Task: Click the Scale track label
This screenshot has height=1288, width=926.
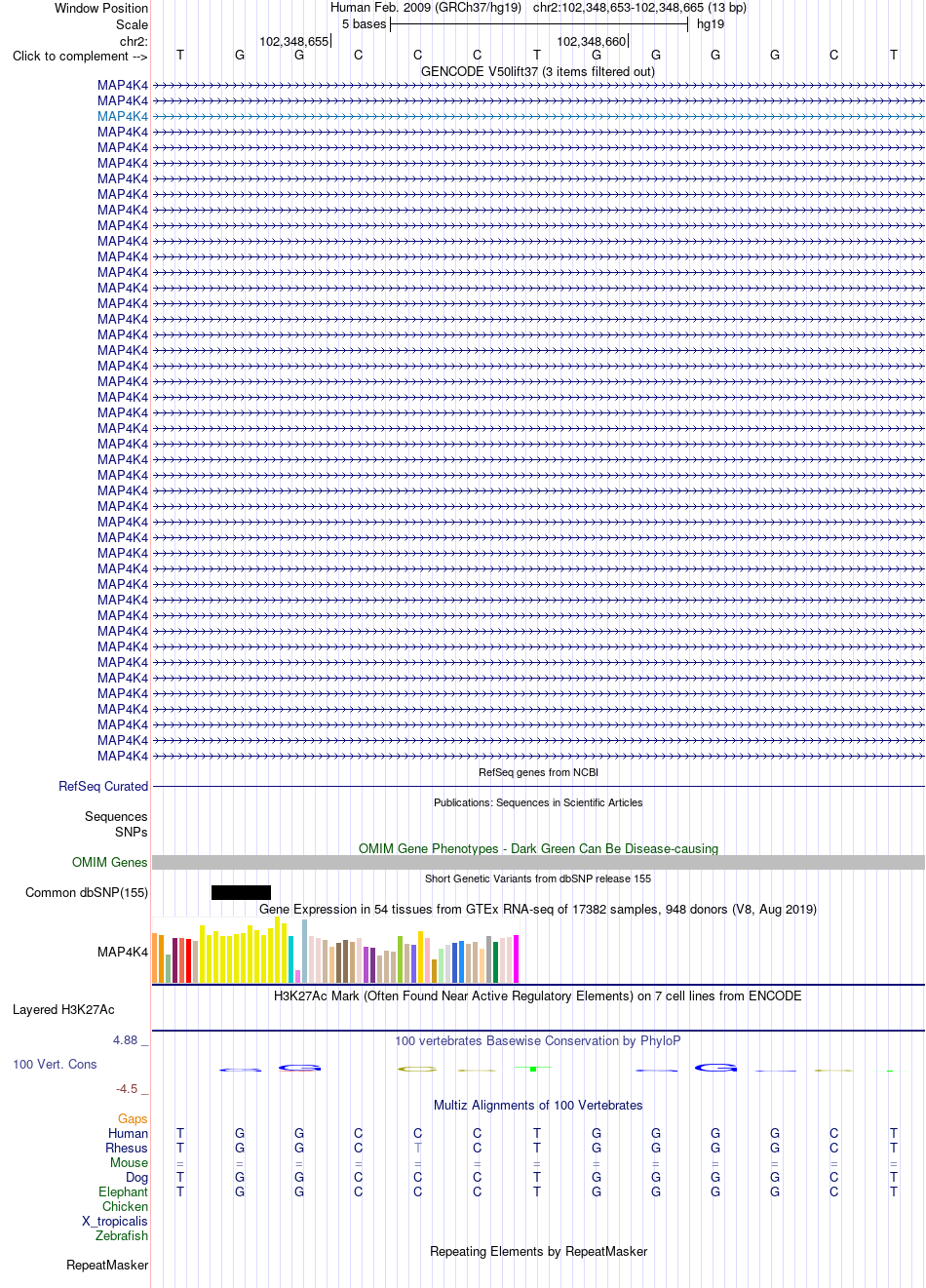Action: (x=133, y=24)
